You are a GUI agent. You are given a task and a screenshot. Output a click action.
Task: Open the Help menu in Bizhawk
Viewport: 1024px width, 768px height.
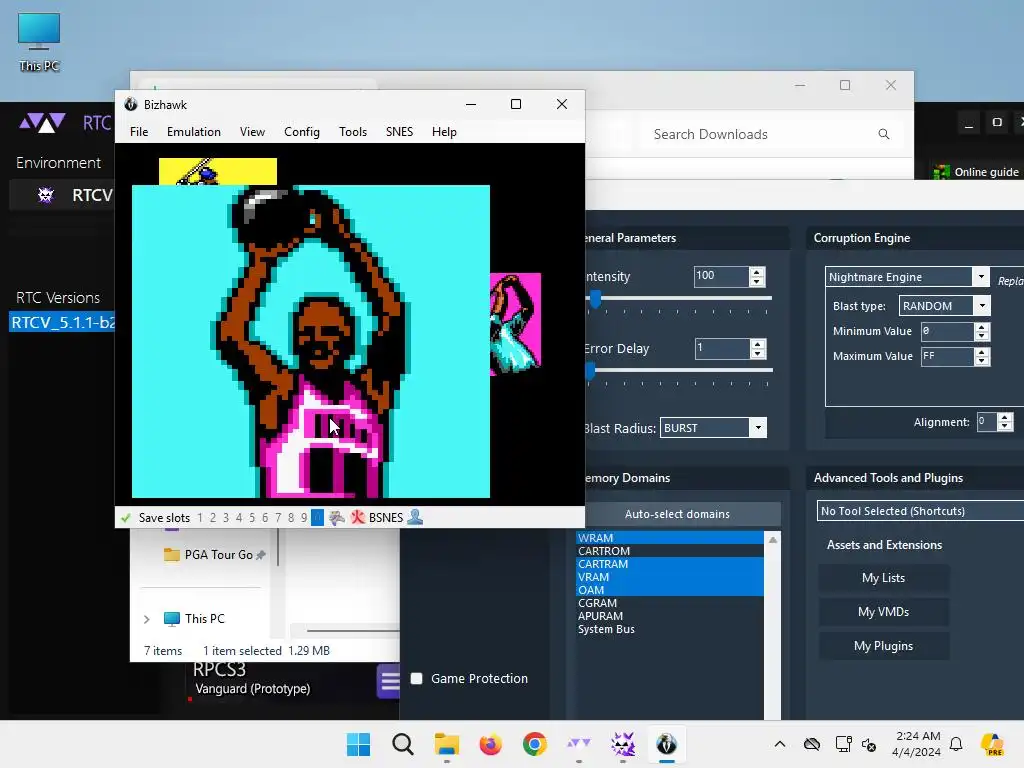444,132
